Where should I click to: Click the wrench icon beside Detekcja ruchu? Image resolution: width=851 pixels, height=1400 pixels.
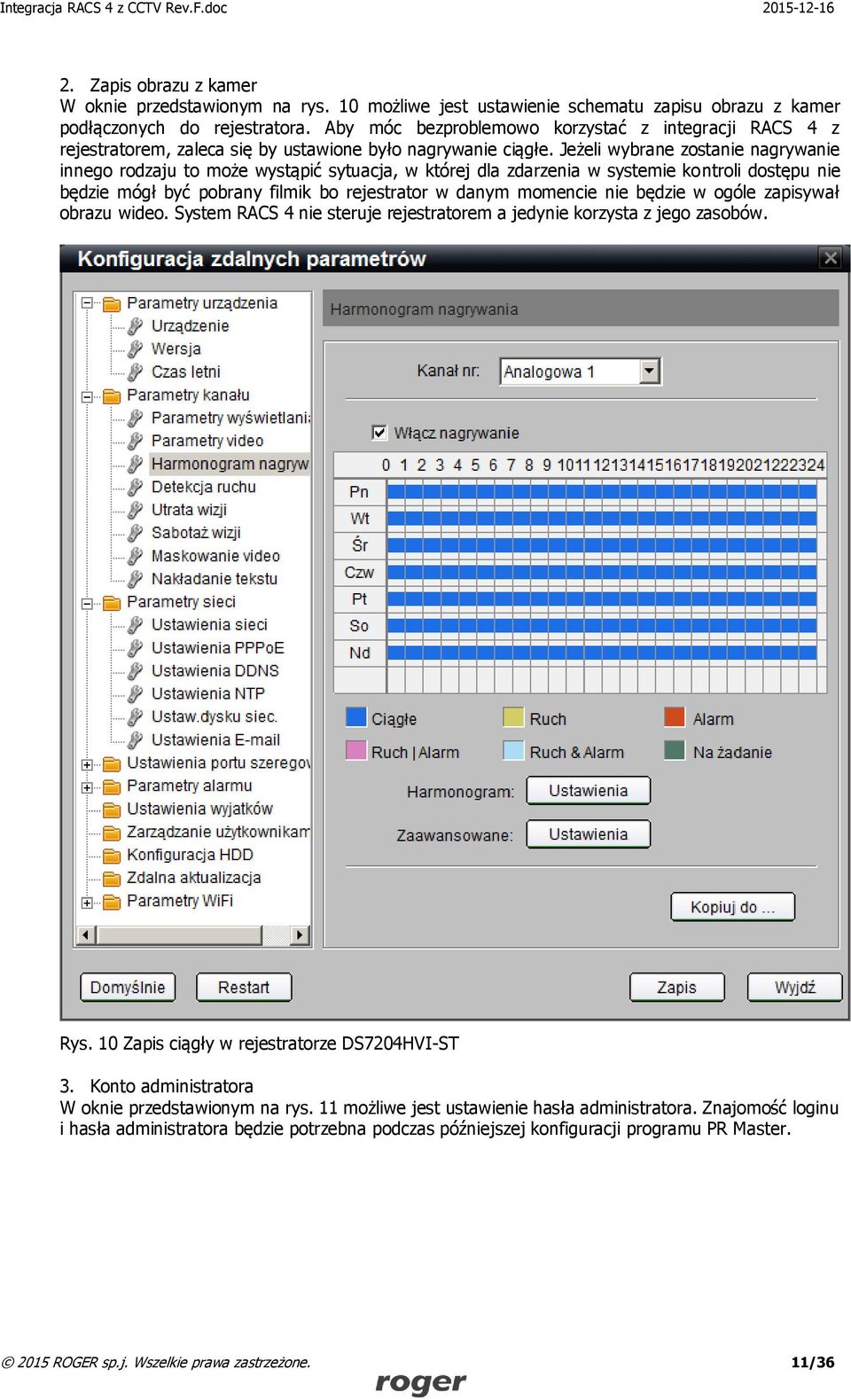pos(136,487)
